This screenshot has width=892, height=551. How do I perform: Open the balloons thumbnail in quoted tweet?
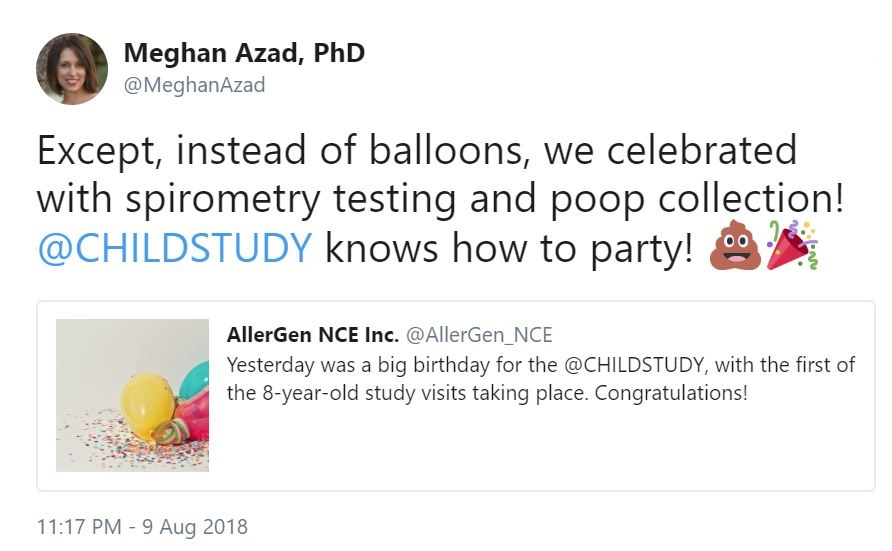point(132,395)
